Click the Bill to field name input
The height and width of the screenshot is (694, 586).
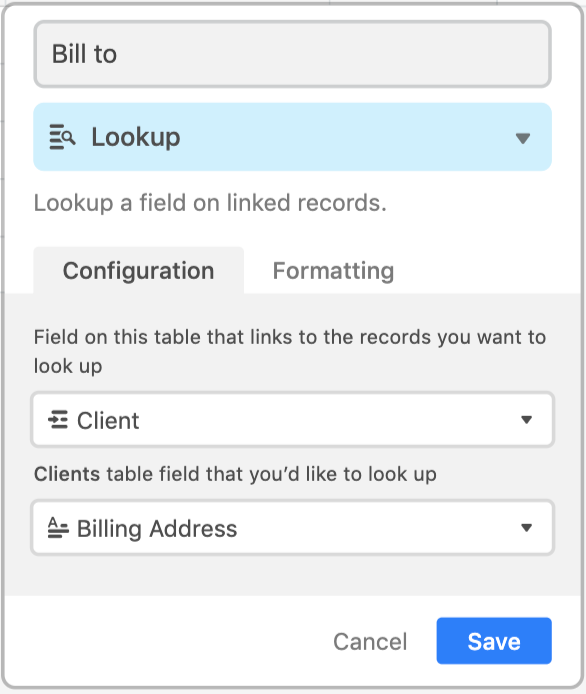[293, 54]
